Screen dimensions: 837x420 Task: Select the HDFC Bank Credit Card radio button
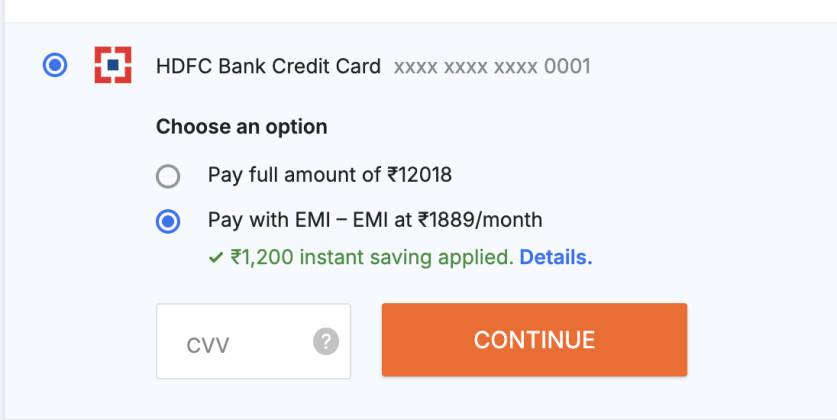(56, 66)
